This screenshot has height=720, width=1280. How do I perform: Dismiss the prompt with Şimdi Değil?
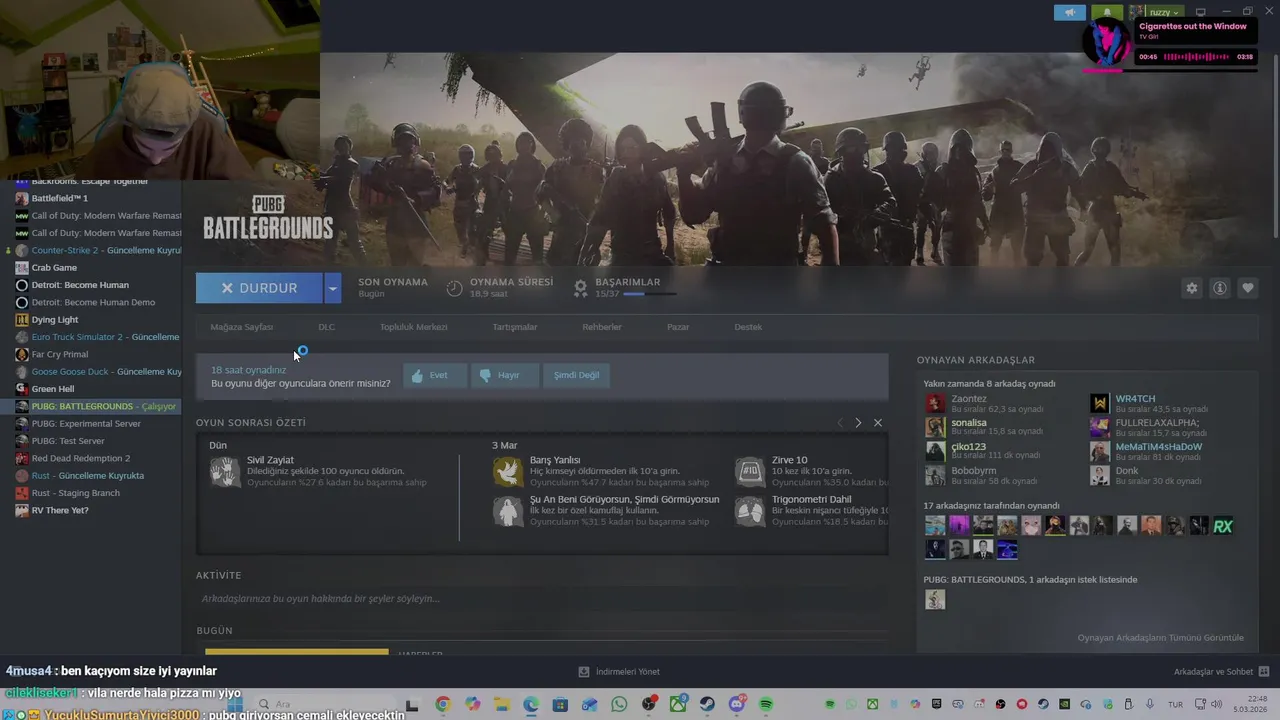[x=577, y=375]
